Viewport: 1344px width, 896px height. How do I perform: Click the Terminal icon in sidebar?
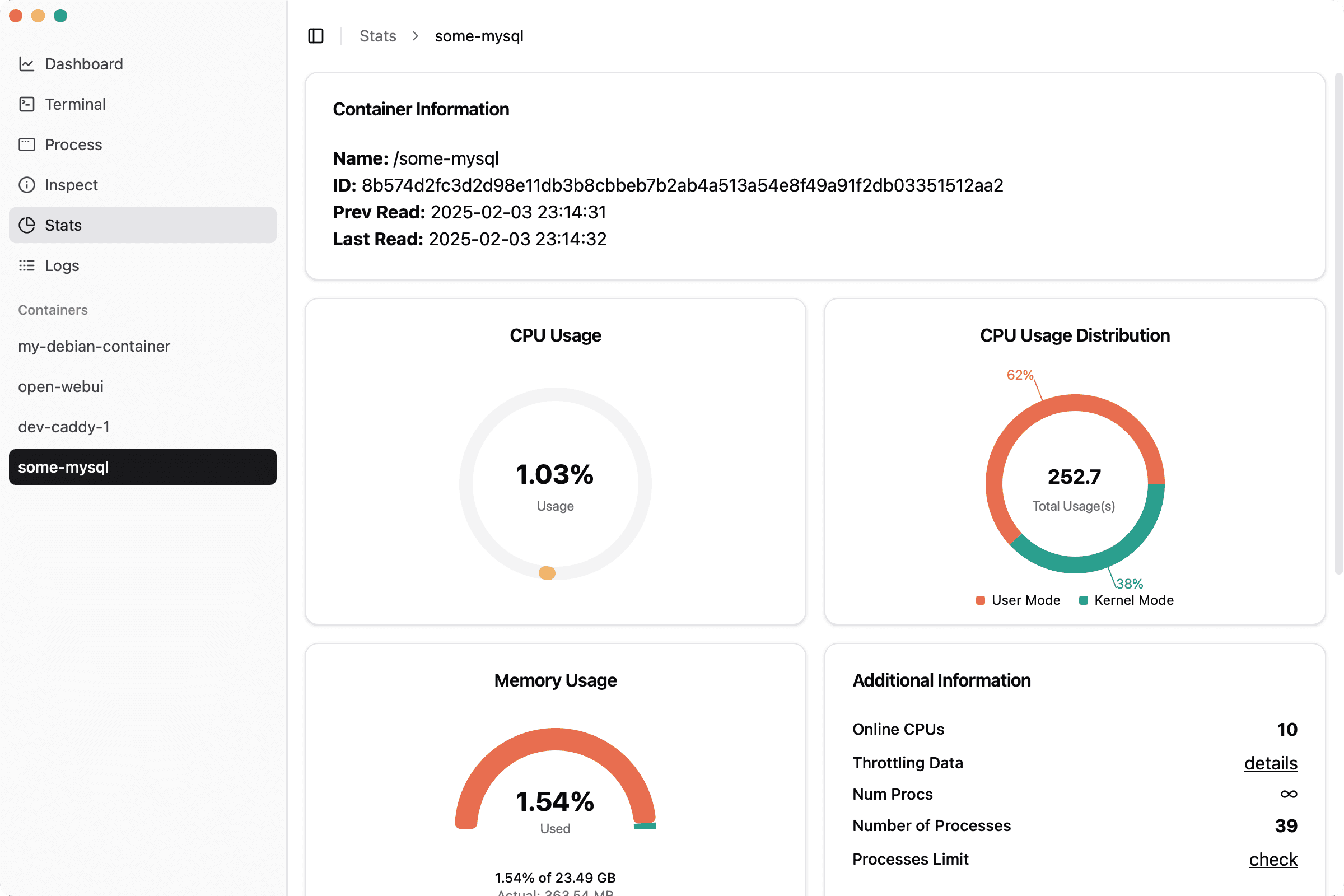click(26, 105)
